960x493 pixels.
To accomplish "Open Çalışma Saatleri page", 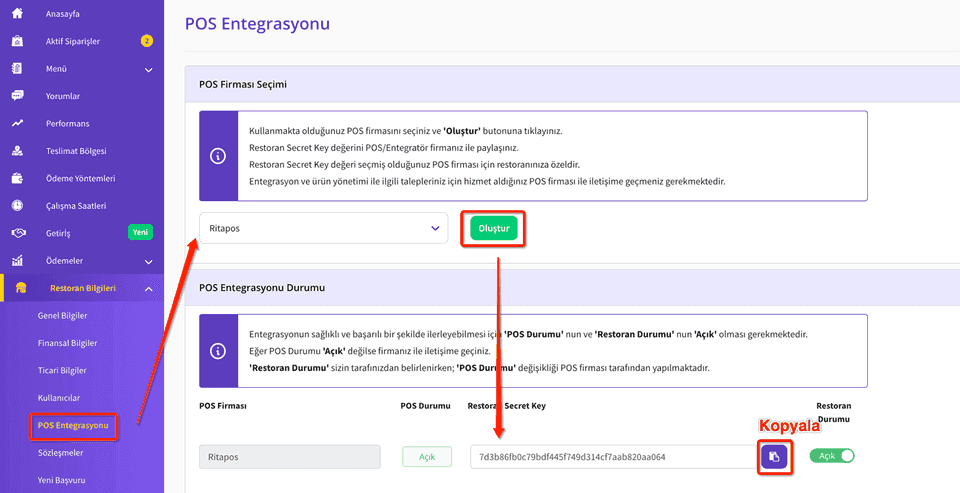I will [76, 206].
